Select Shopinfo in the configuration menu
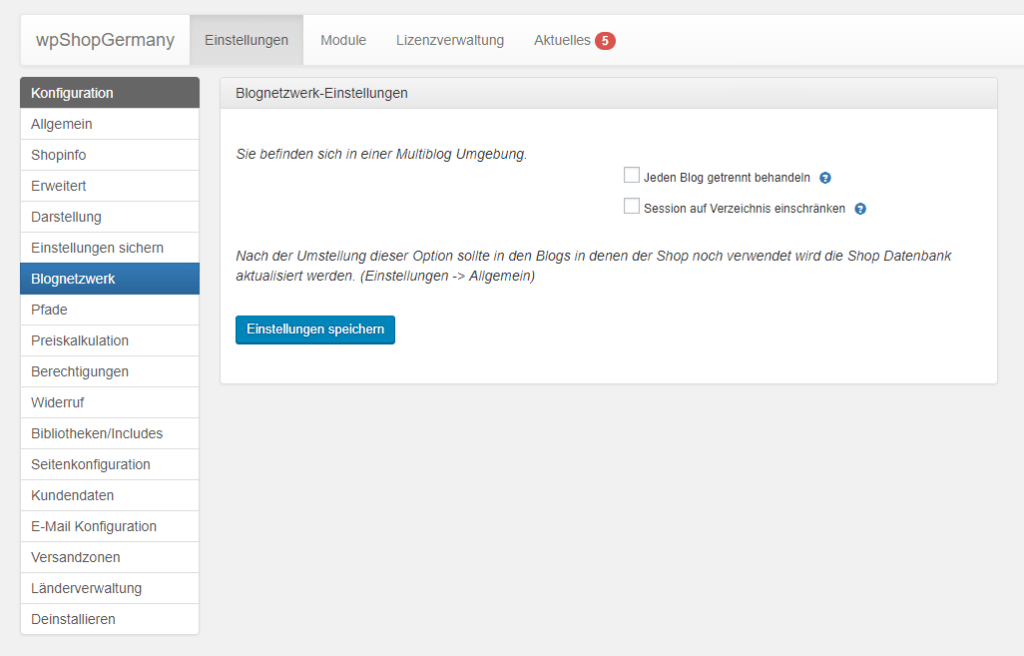 (x=110, y=155)
